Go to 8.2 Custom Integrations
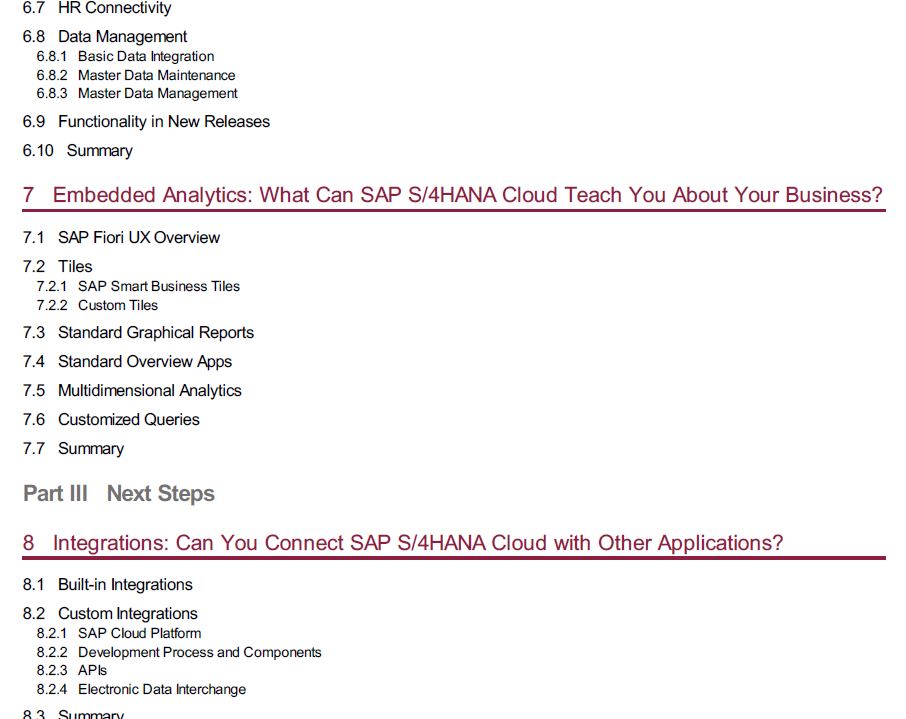906x719 pixels. pyautogui.click(x=110, y=613)
